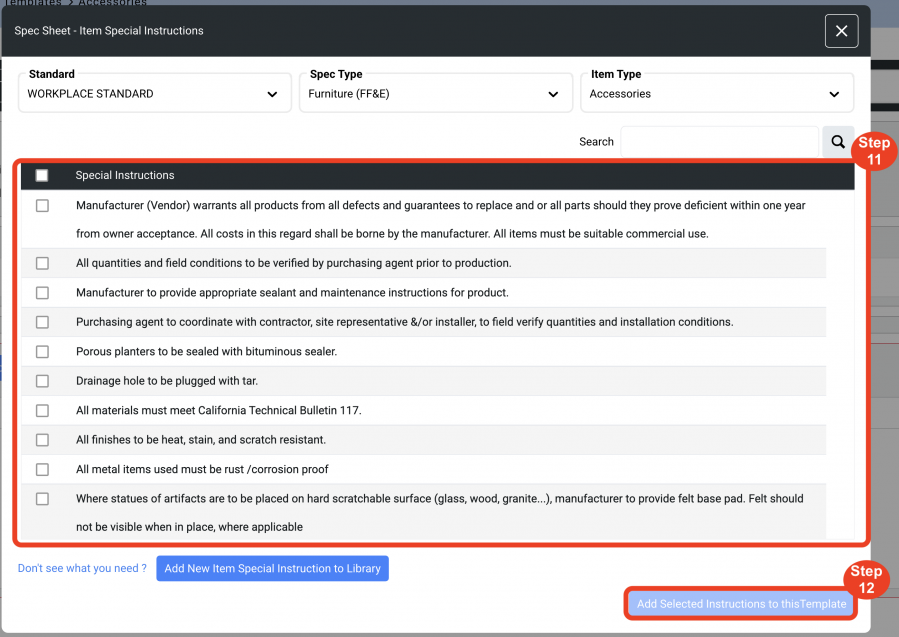
Task: Click text All quantities and field conditions to be verified
Action: (x=294, y=263)
